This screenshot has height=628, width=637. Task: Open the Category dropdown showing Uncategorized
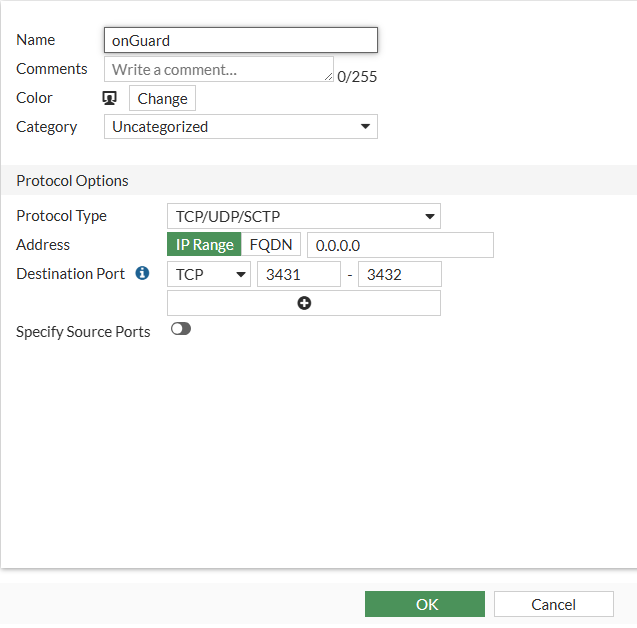pyautogui.click(x=240, y=127)
